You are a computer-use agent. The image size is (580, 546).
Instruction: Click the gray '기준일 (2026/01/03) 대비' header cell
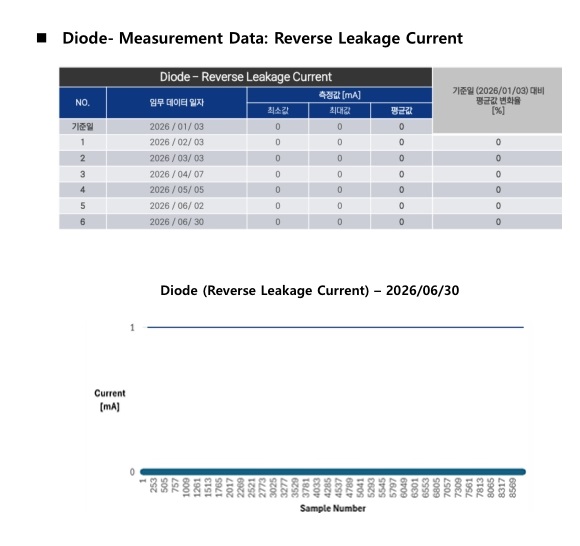(498, 100)
